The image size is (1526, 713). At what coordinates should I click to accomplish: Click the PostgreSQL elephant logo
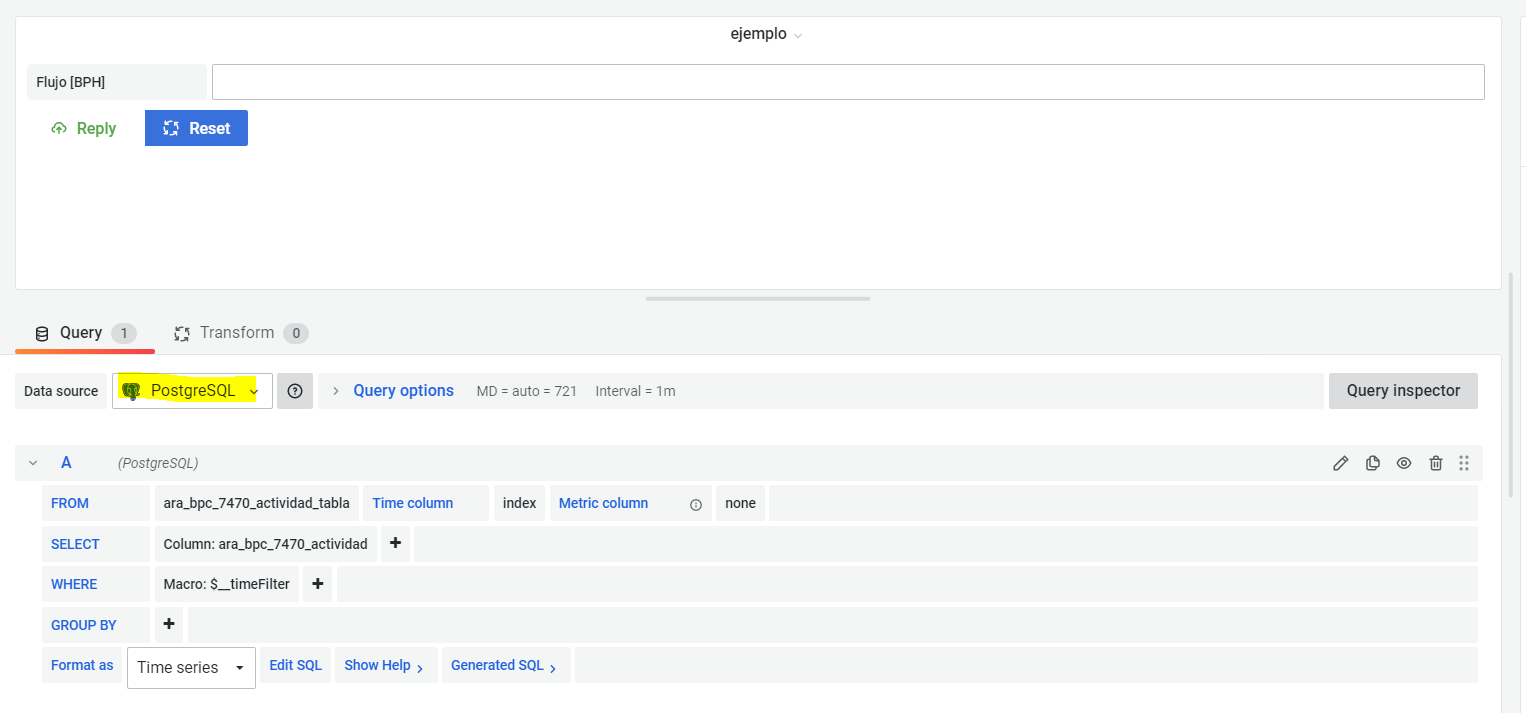(x=133, y=391)
